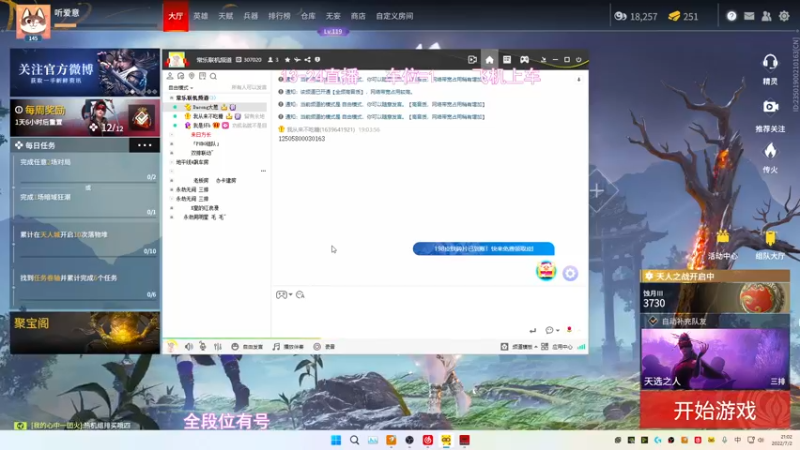Open the 排行榜 tab
This screenshot has width=800, height=450.
tap(279, 16)
